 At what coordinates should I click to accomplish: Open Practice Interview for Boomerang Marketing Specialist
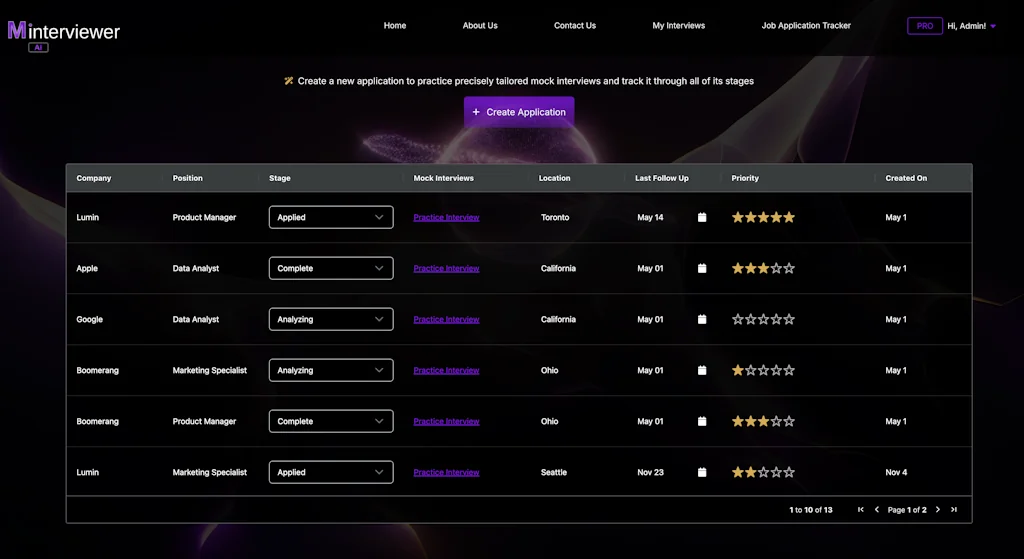pos(446,370)
